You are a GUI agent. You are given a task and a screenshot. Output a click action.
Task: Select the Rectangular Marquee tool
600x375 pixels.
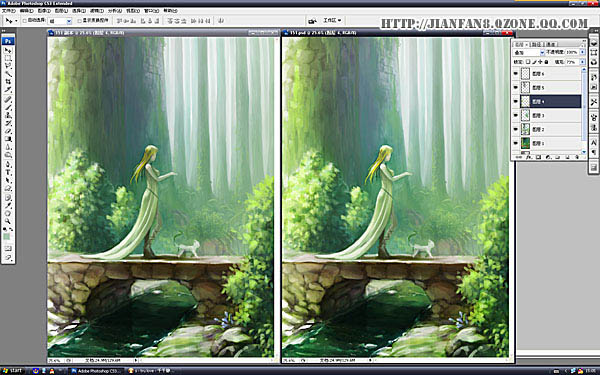pyautogui.click(x=8, y=58)
